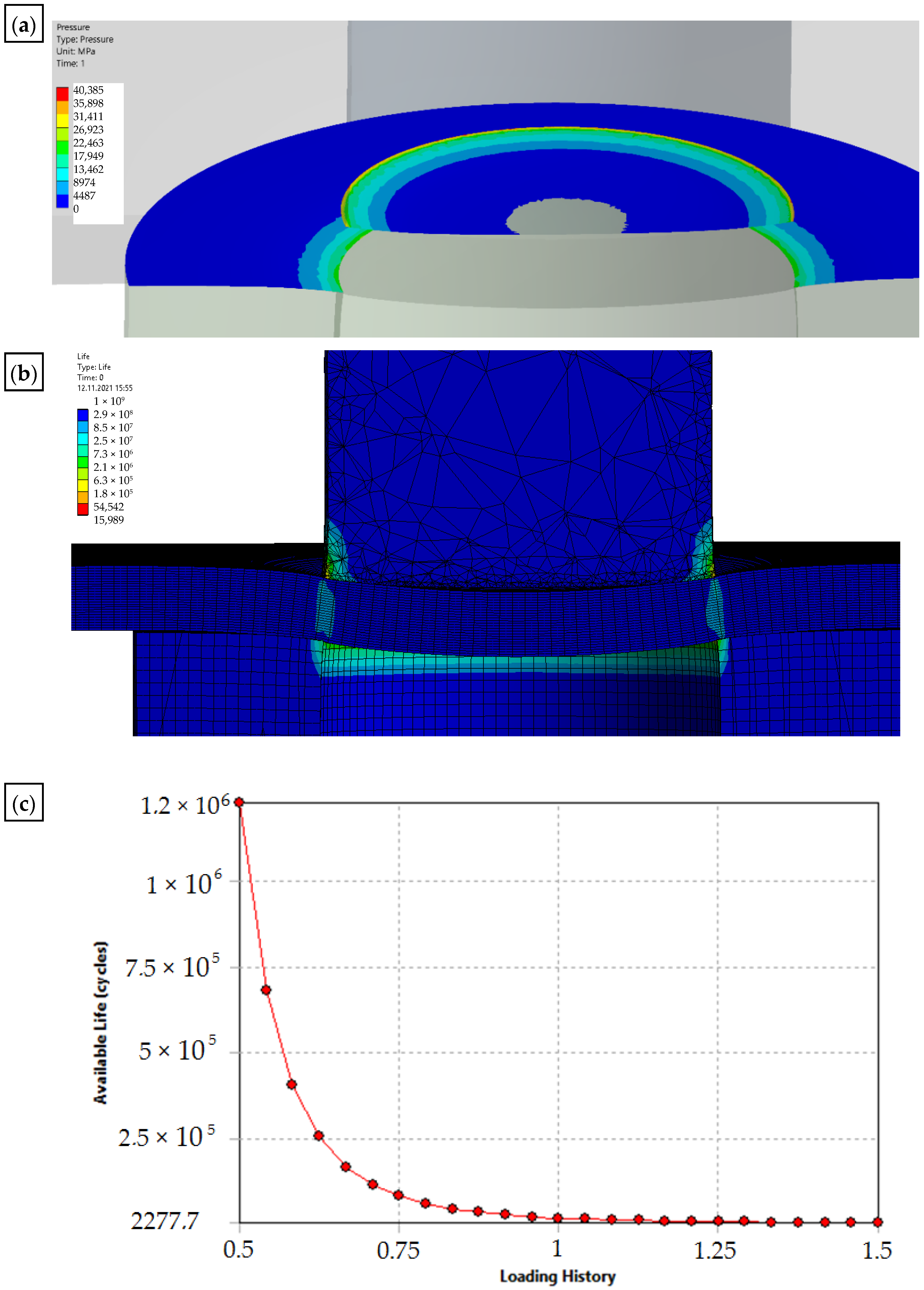Click the data point at loading history 0.75
This screenshot has width=924, height=1290.
pyautogui.click(x=398, y=1195)
